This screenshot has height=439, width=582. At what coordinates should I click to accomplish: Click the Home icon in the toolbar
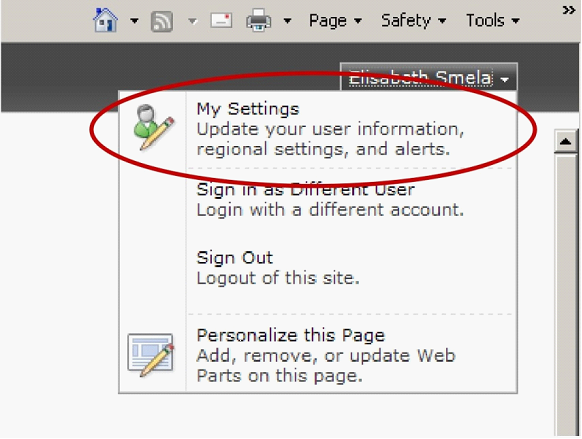106,20
